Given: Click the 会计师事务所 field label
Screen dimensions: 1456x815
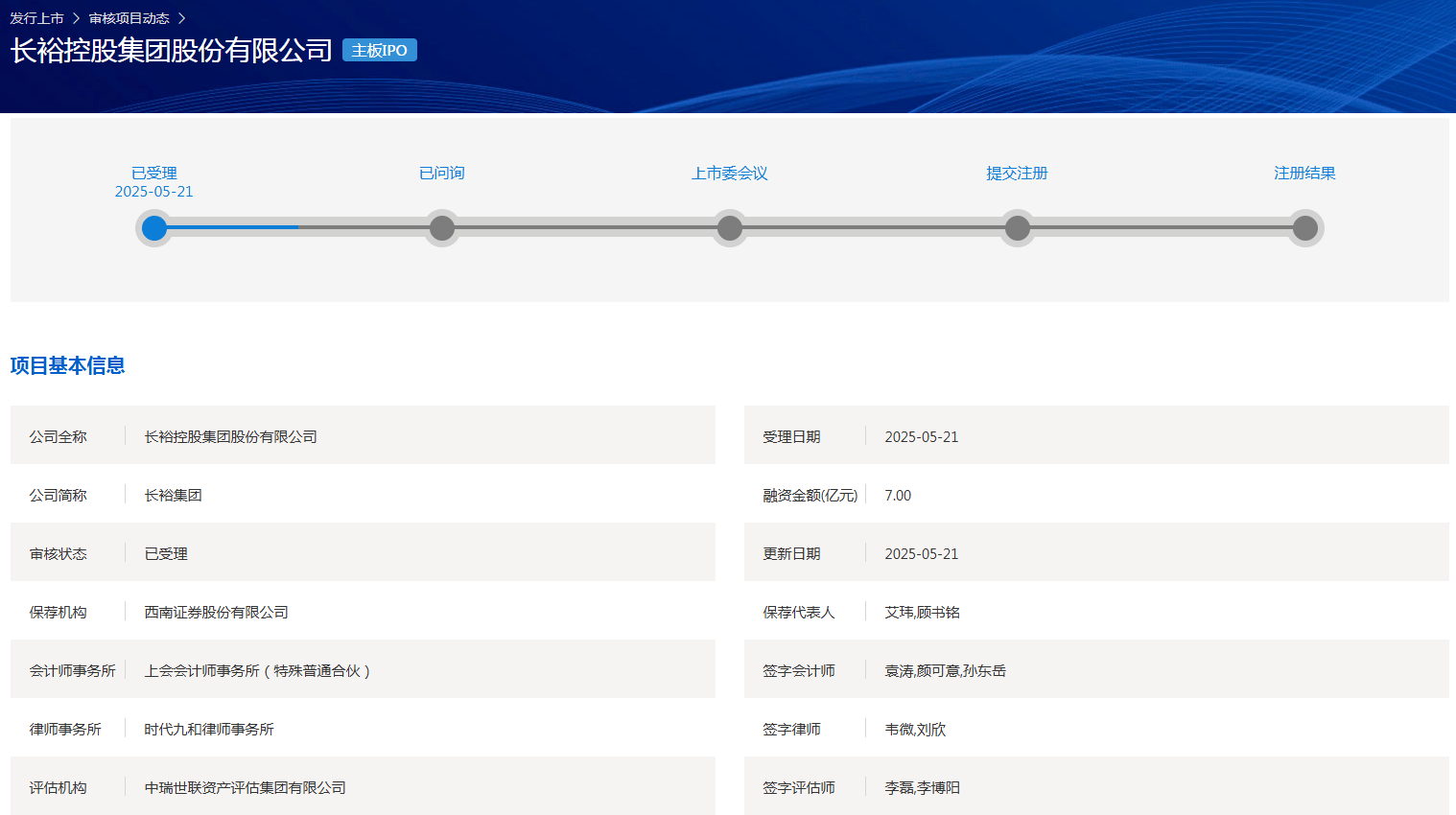Looking at the screenshot, I should click(73, 670).
